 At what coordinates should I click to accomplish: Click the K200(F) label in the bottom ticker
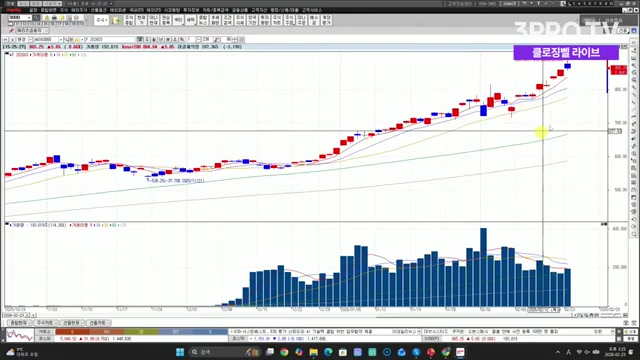pyautogui.click(x=432, y=339)
